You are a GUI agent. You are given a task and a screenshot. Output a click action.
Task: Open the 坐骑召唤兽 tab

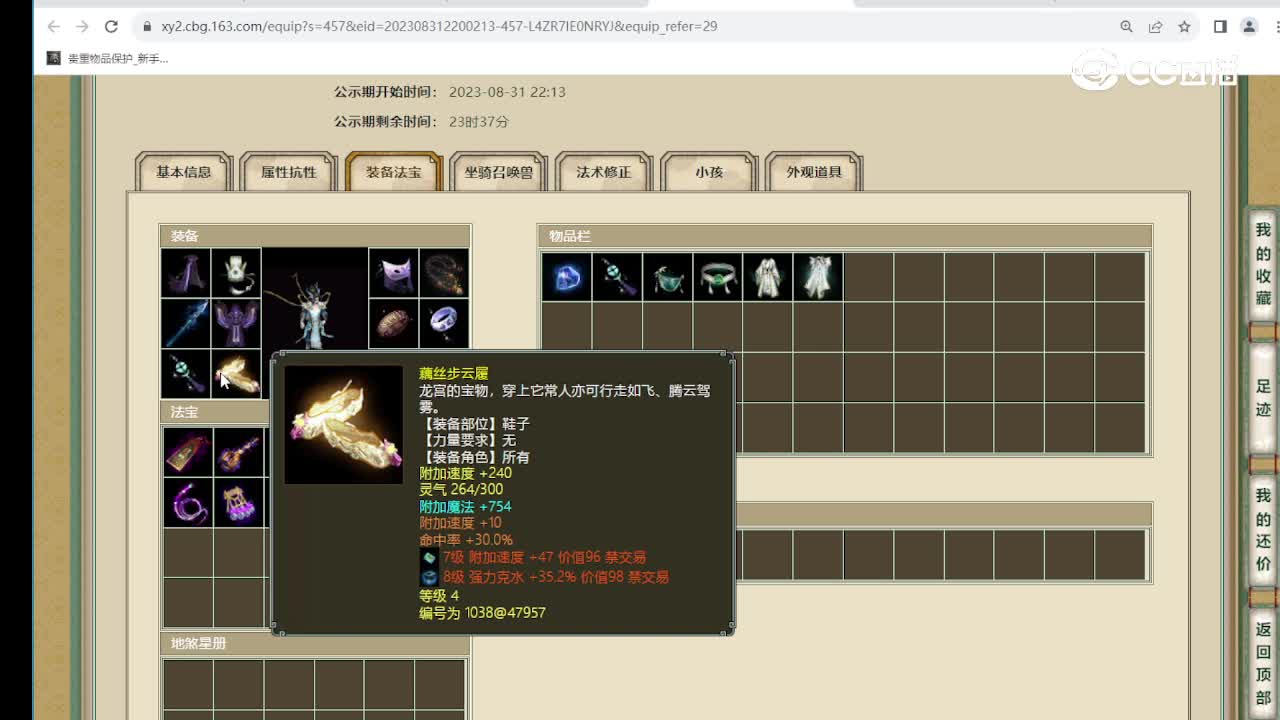pos(499,172)
